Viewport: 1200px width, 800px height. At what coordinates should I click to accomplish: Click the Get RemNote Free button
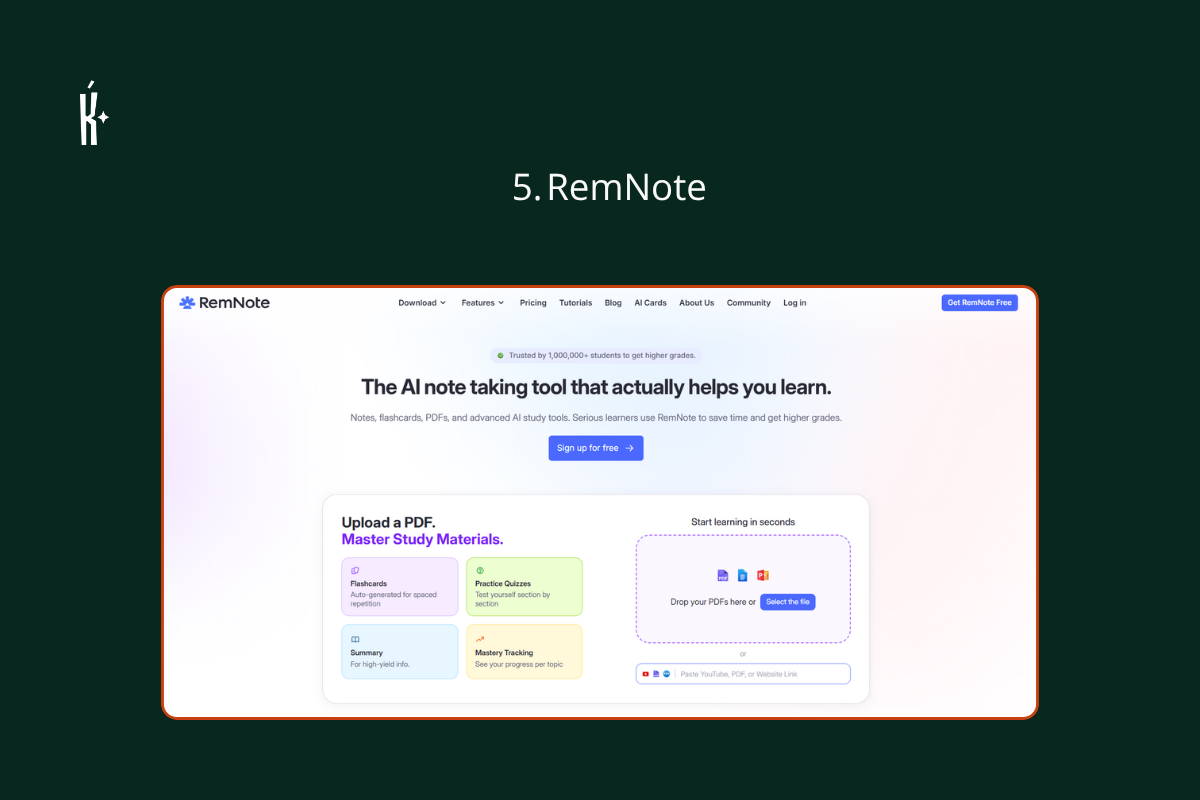979,303
